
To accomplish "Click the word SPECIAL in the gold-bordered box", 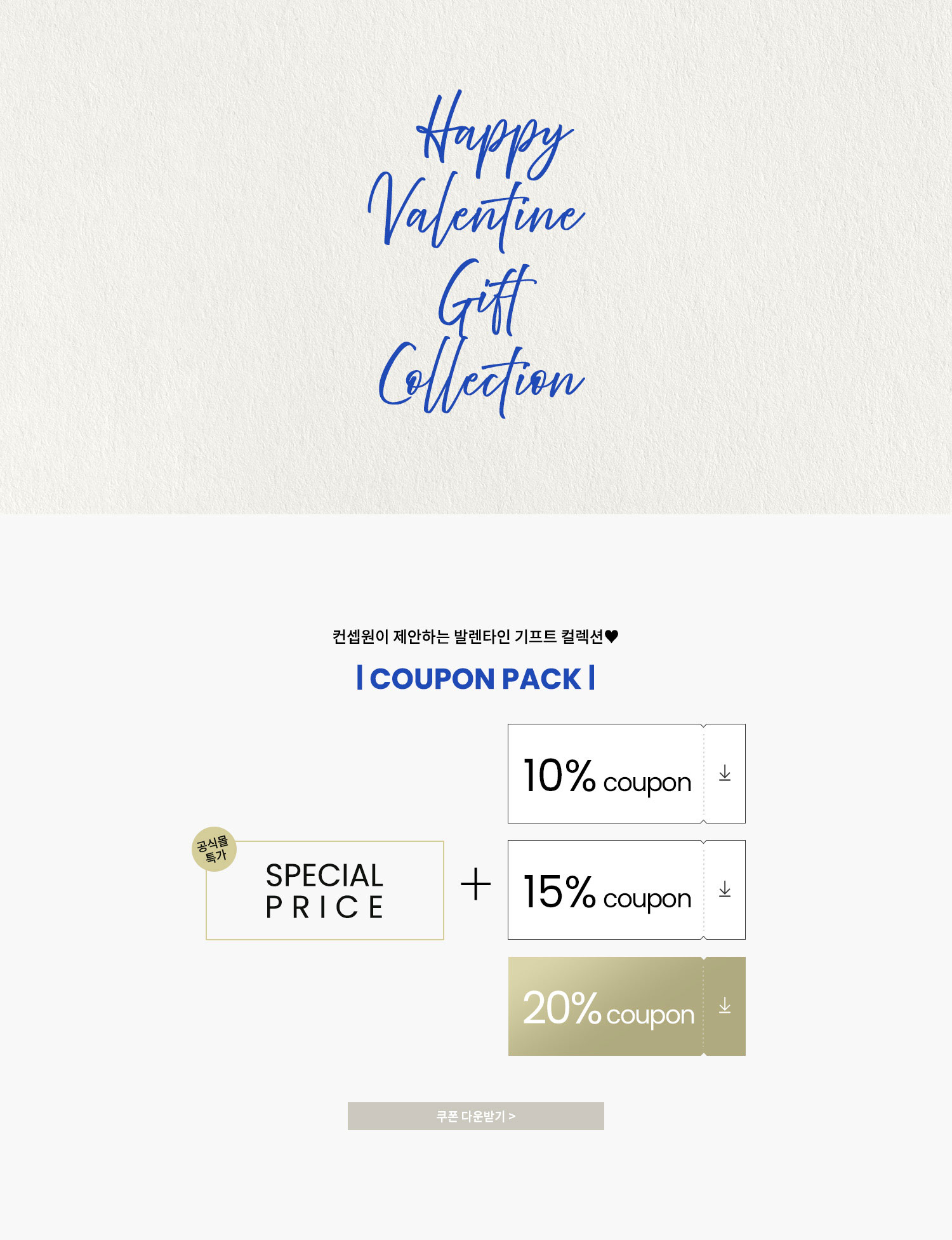I will [324, 876].
